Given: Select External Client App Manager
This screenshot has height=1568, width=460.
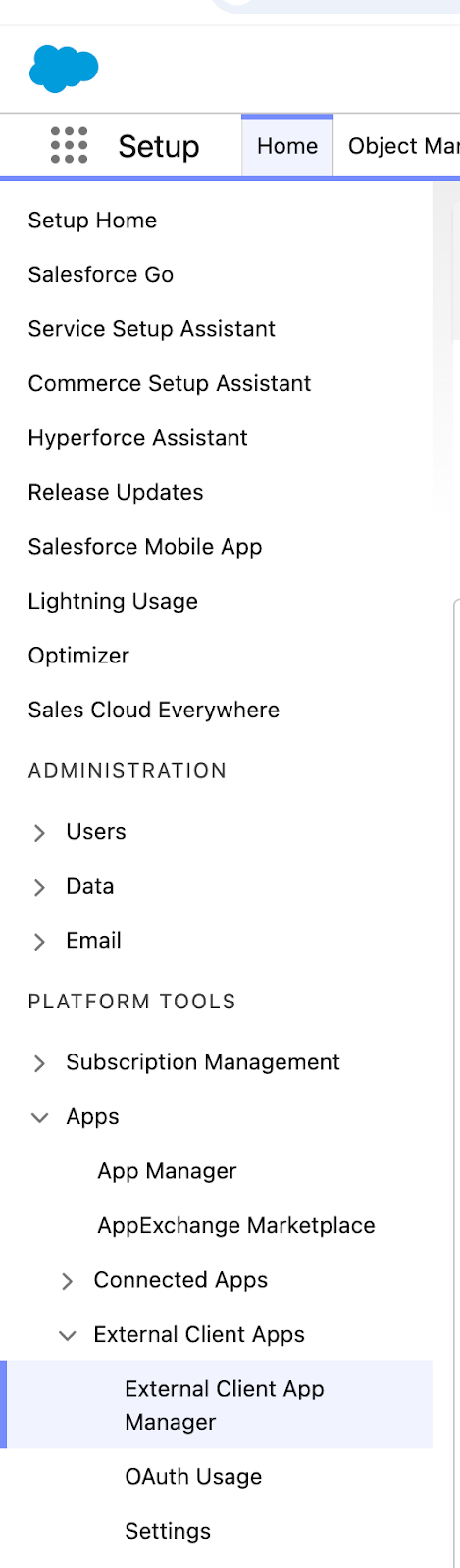Looking at the screenshot, I should [x=225, y=1405].
